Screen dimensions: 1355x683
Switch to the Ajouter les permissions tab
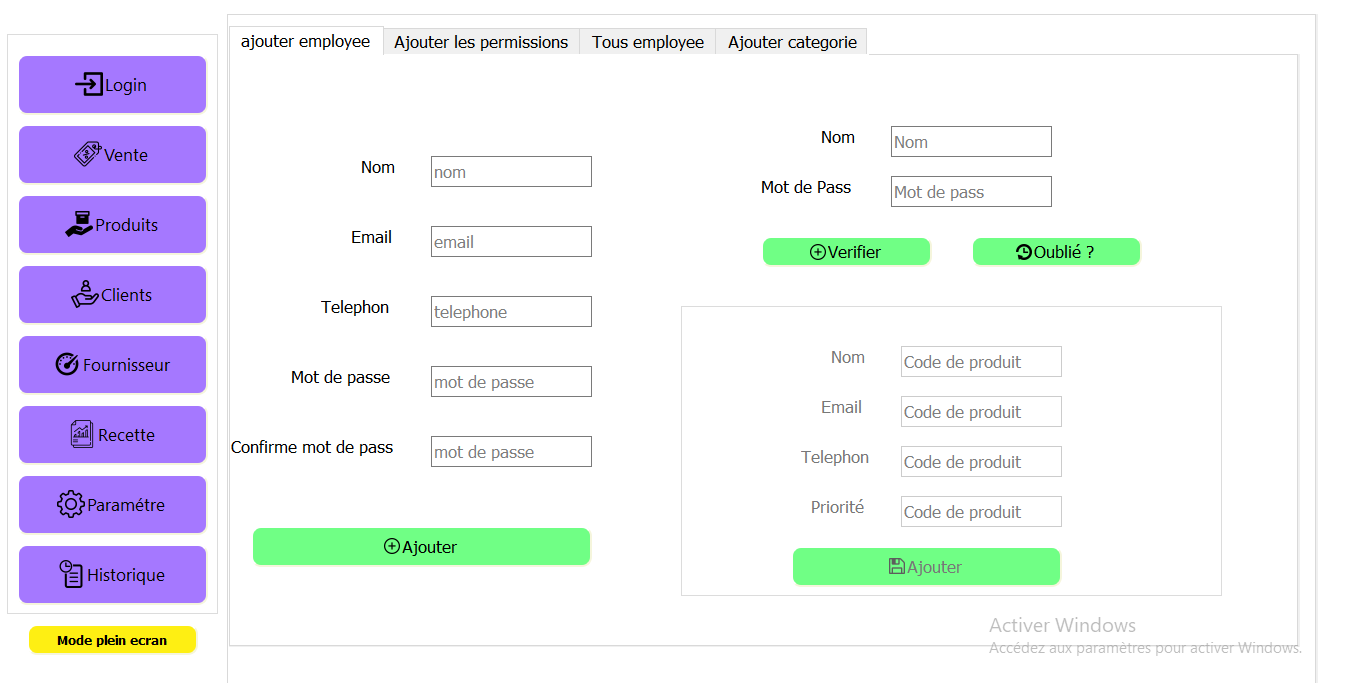(x=481, y=42)
